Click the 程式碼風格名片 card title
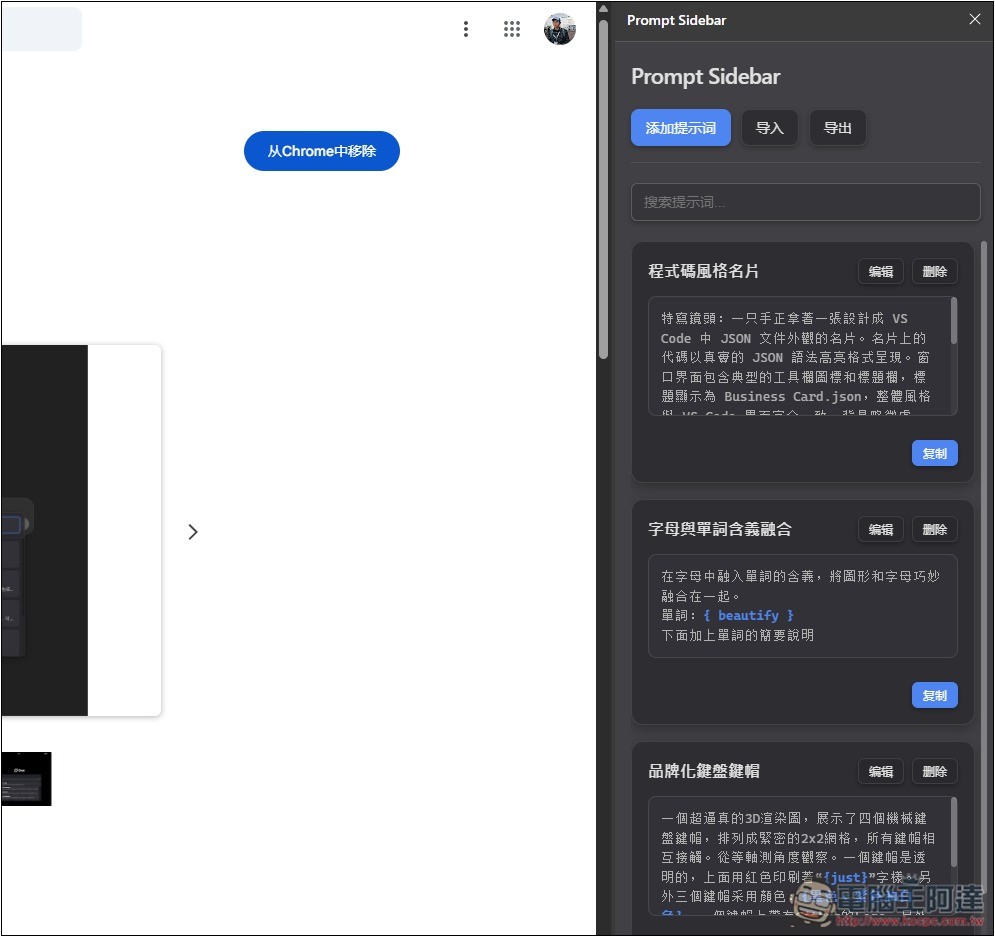Viewport: 995px width, 937px height. click(x=703, y=271)
